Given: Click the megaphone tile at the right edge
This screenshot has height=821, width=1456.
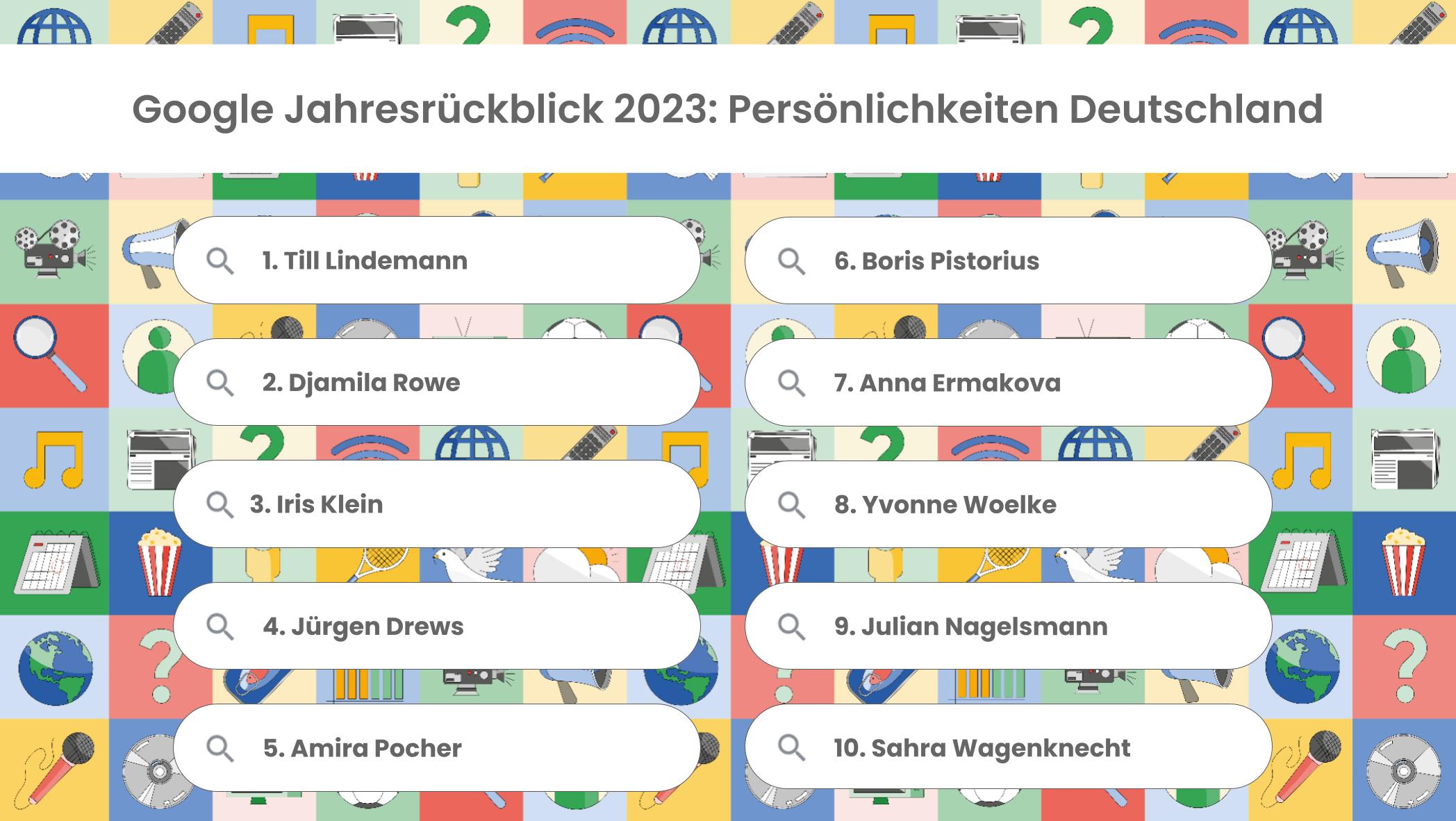Looking at the screenshot, I should [x=1403, y=252].
